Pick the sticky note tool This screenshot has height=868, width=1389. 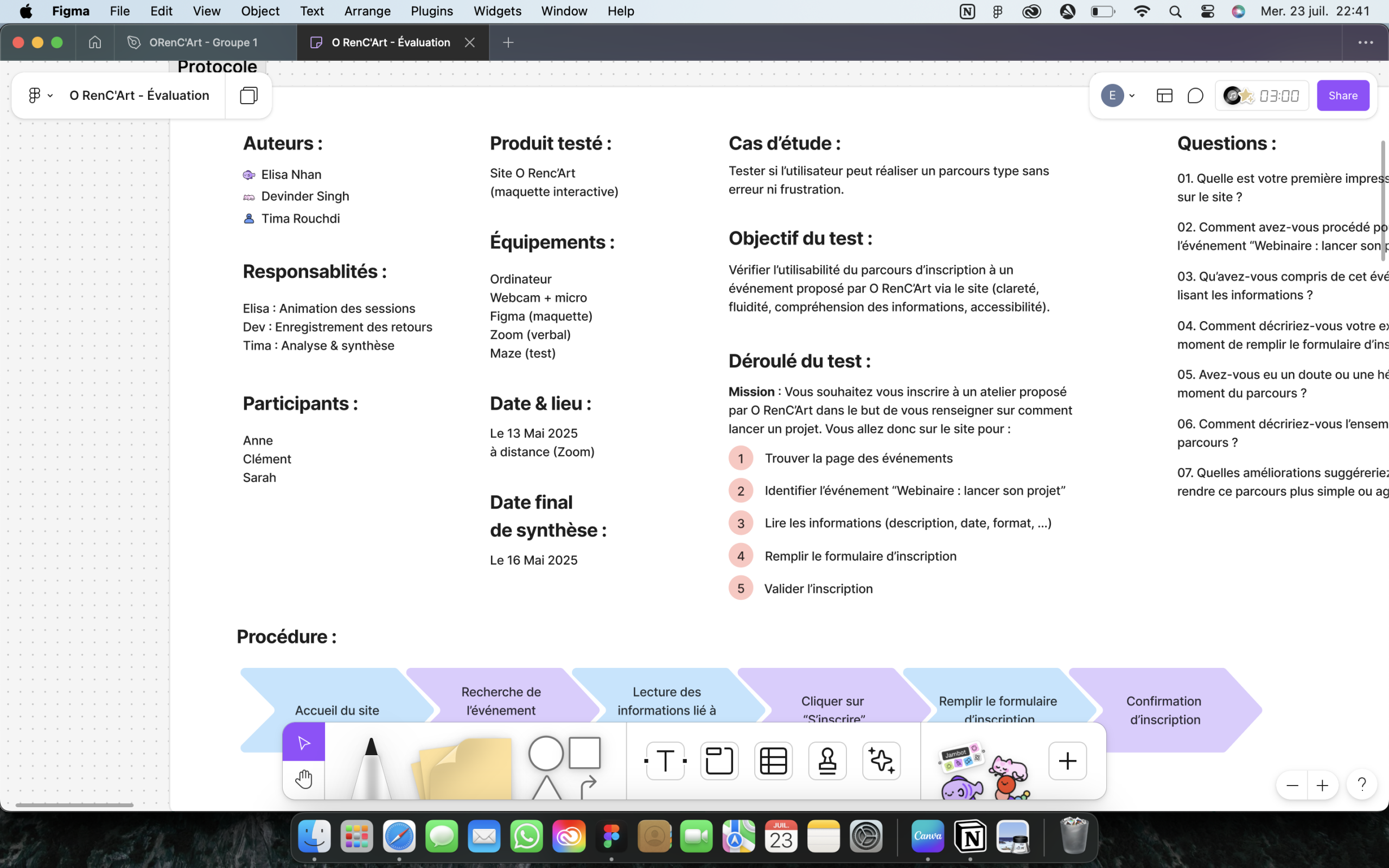[465, 769]
